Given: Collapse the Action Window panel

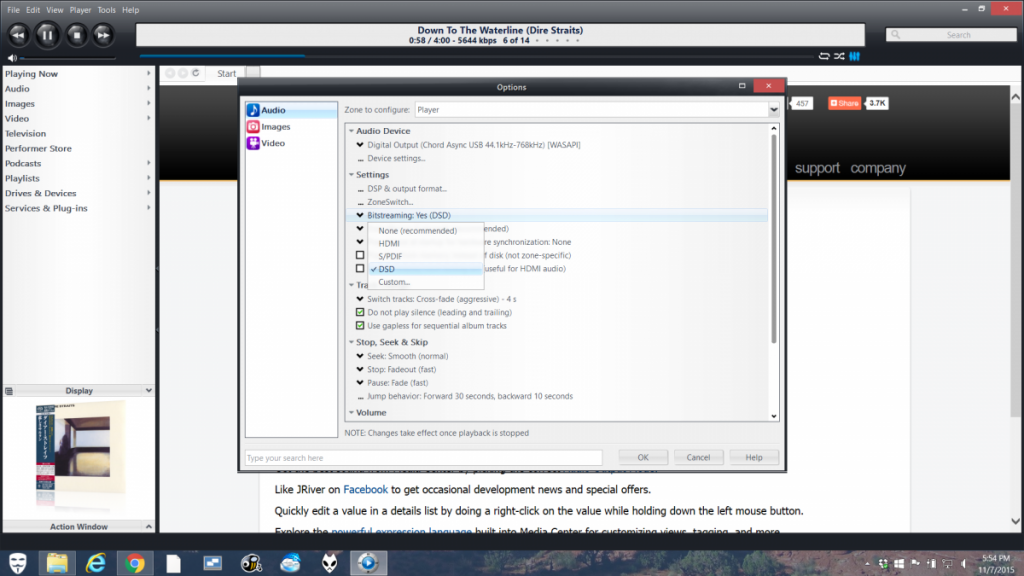Looking at the screenshot, I should point(148,526).
